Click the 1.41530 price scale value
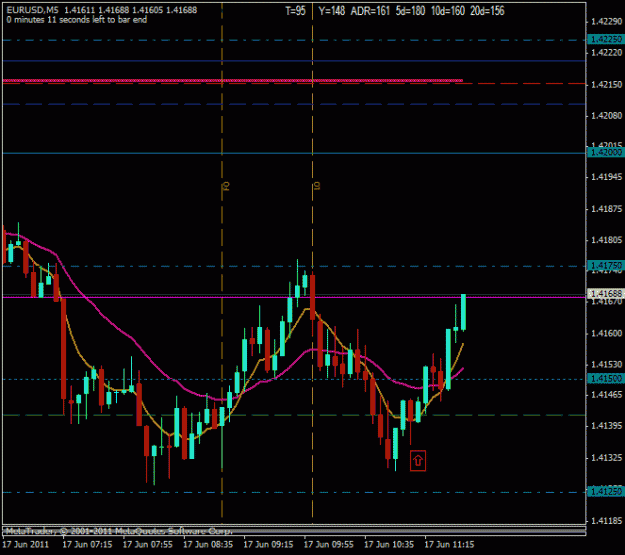 (606, 364)
